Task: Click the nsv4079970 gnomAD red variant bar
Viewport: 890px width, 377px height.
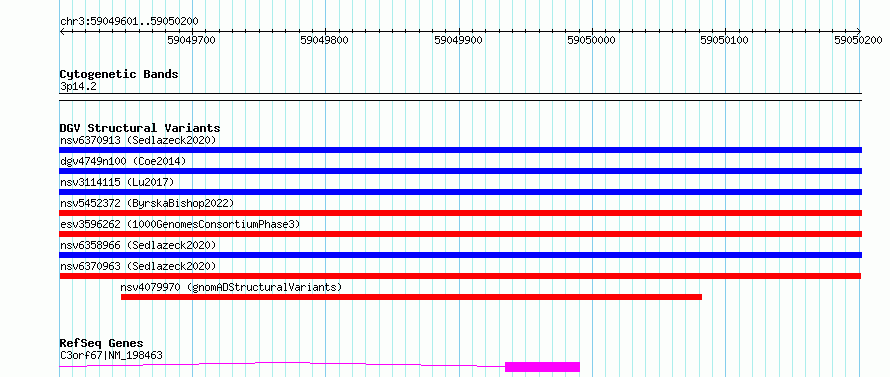Action: pyautogui.click(x=412, y=297)
